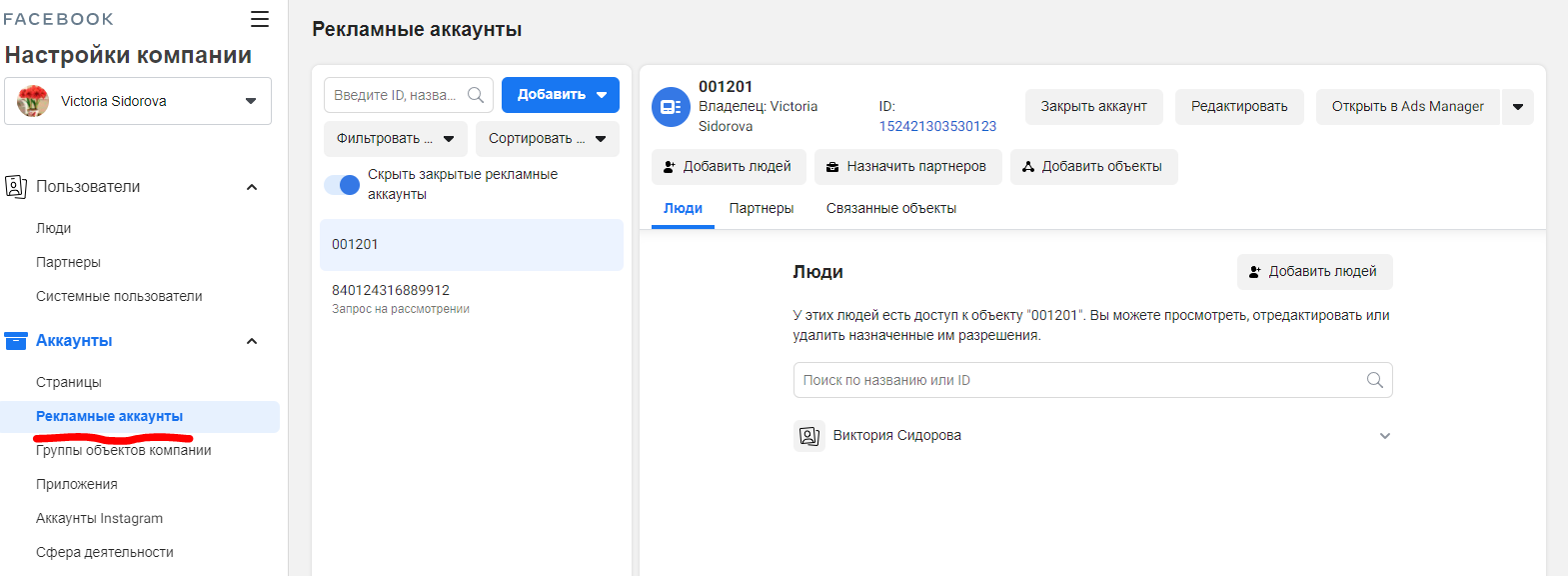Click the hamburger menu icon beside Facebook
This screenshot has width=1568, height=576.
[x=260, y=19]
